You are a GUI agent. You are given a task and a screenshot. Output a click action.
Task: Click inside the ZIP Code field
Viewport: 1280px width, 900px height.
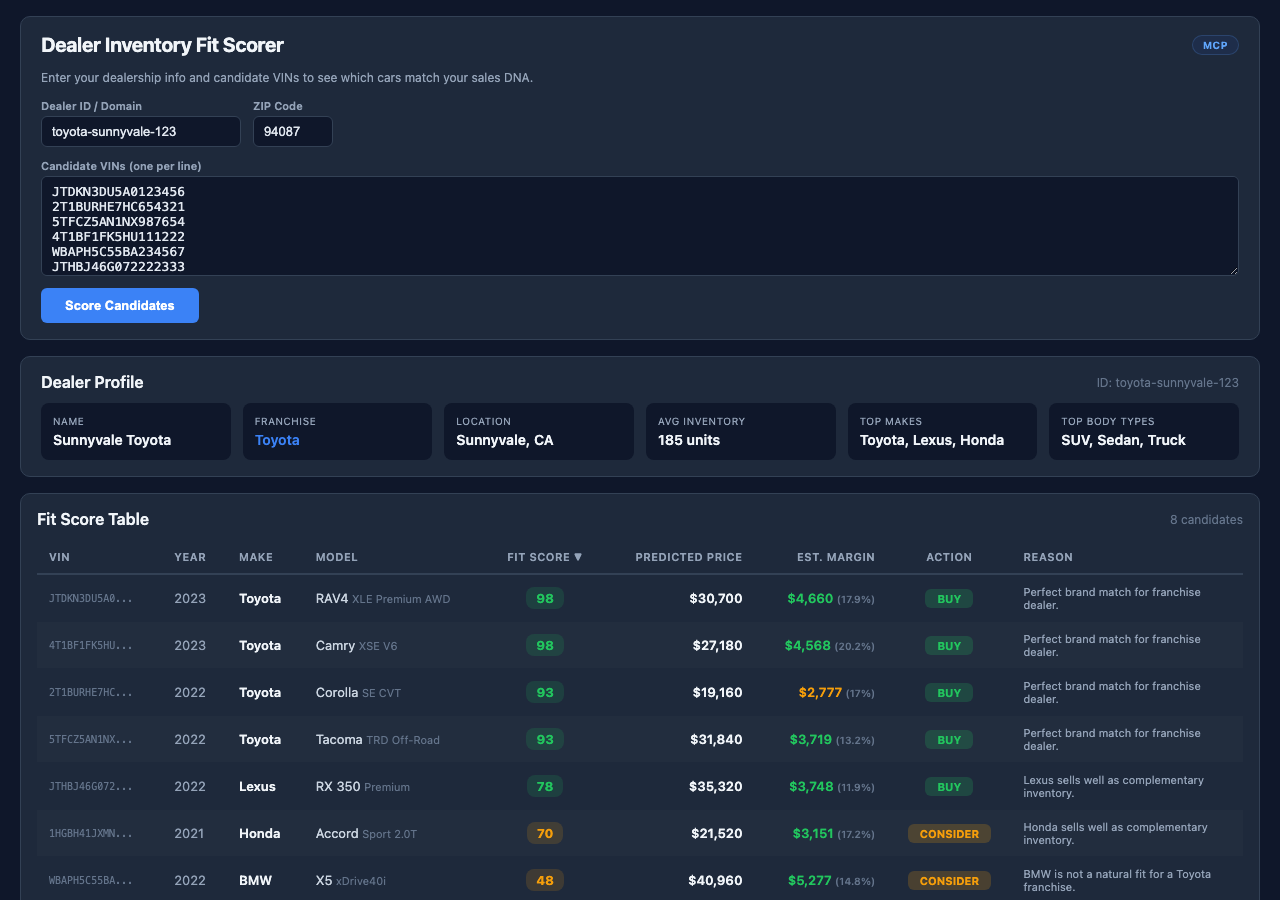point(292,131)
